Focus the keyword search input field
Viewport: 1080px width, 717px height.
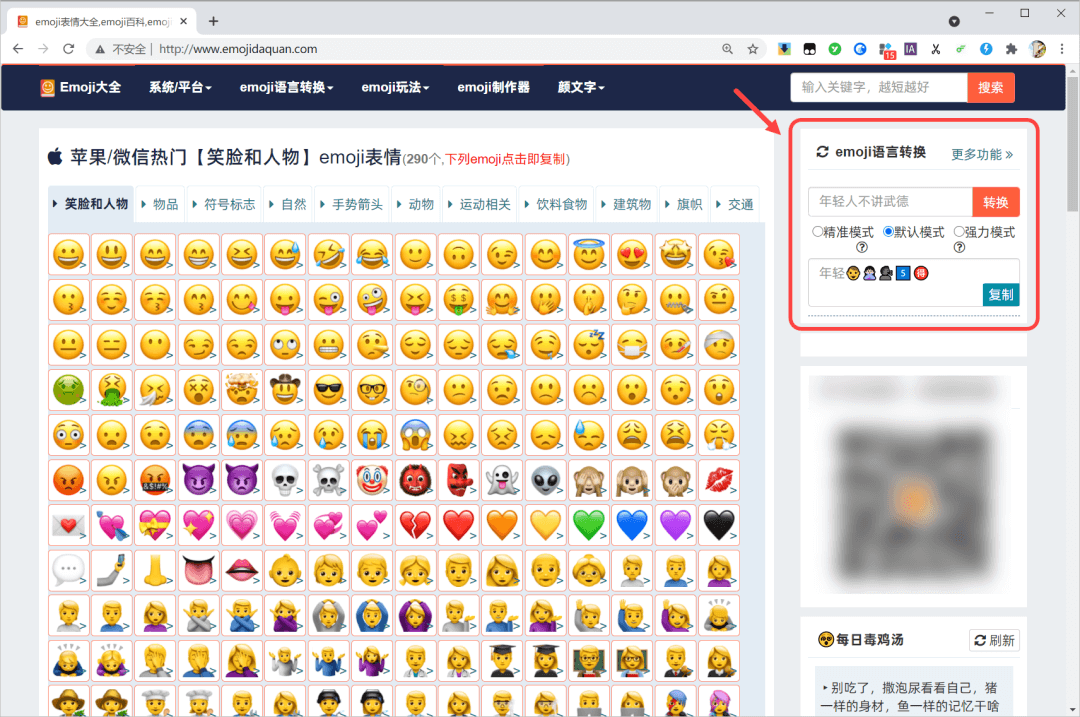[x=879, y=87]
